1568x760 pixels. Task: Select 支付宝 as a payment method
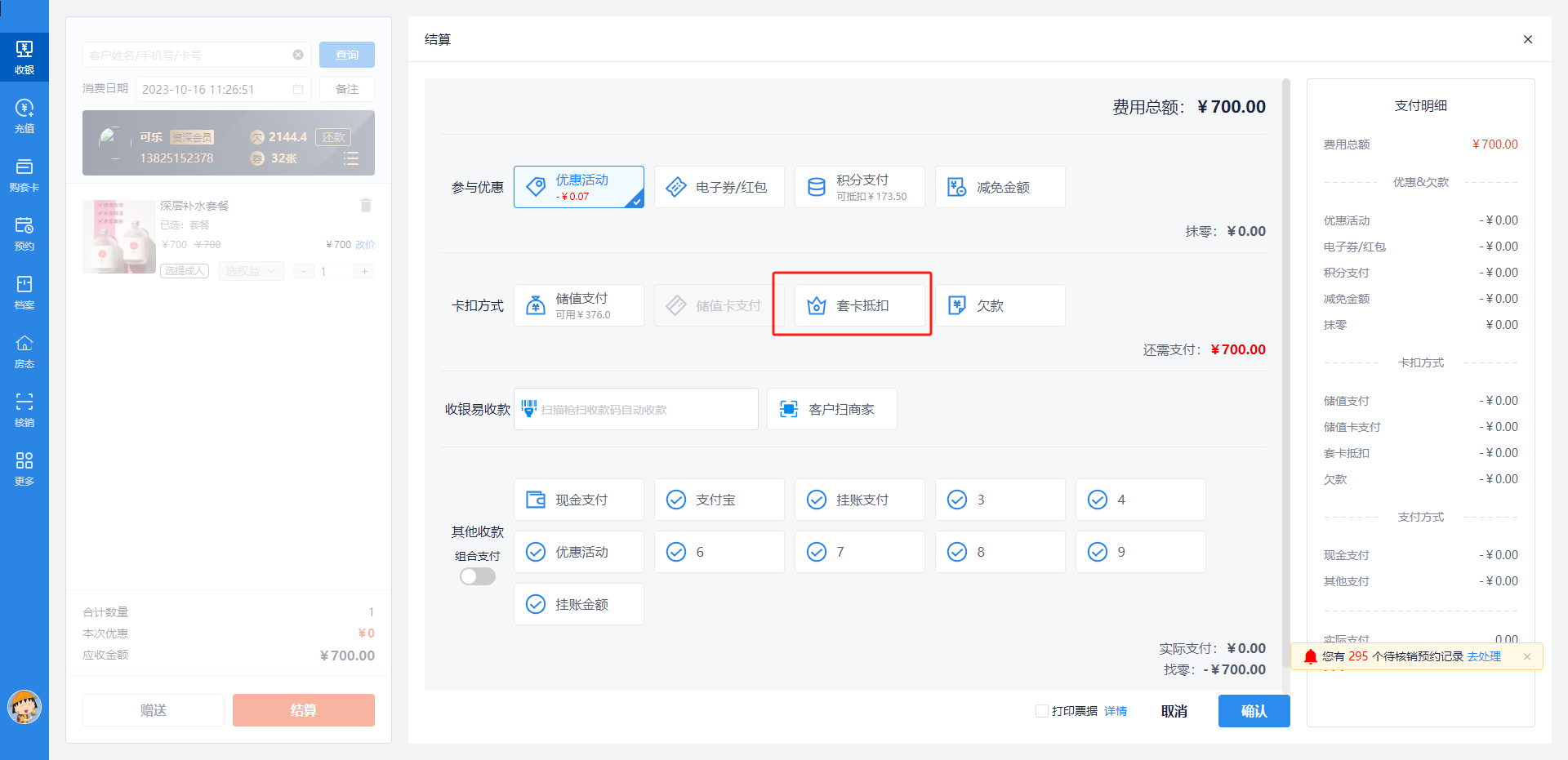click(719, 499)
